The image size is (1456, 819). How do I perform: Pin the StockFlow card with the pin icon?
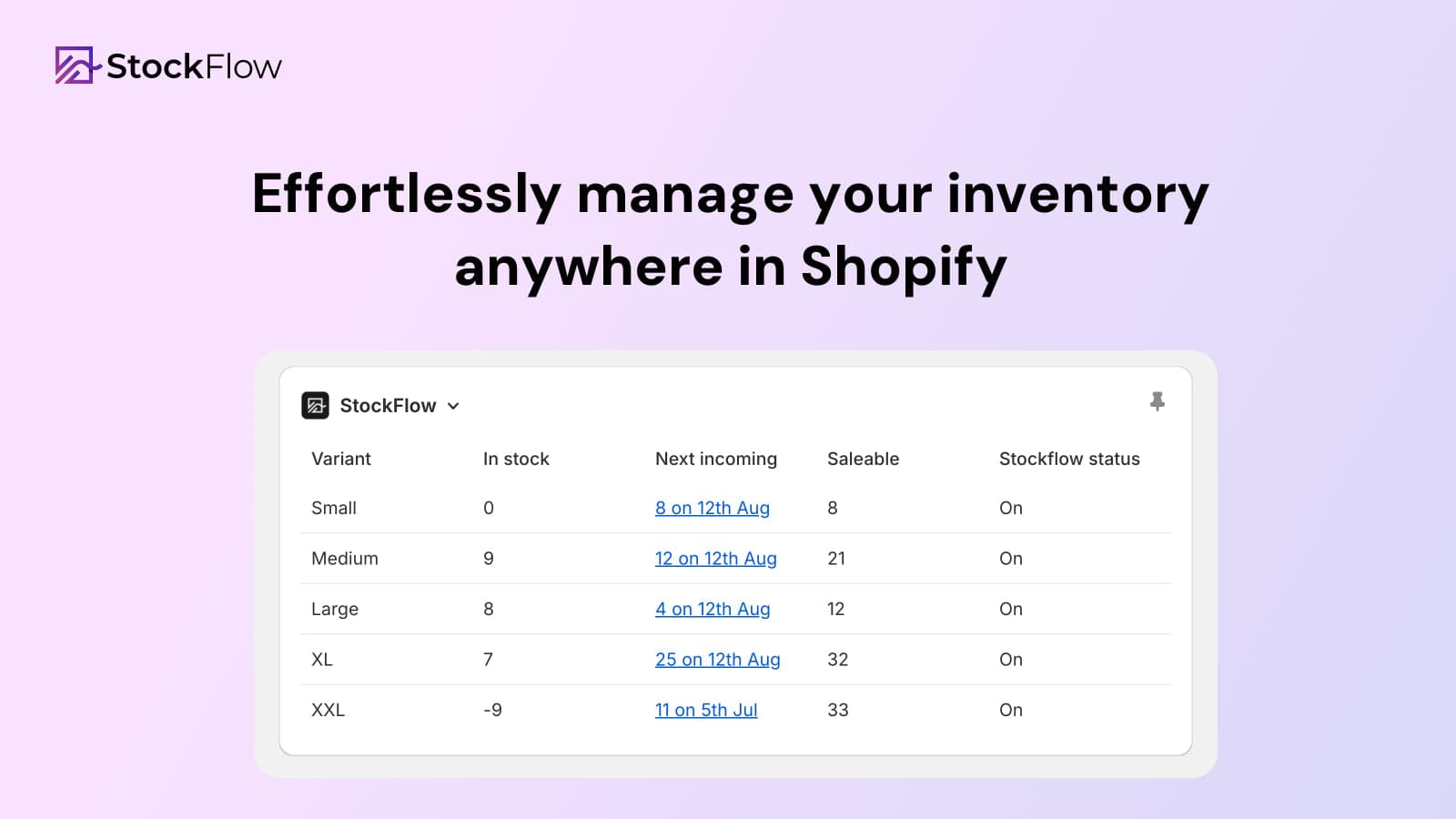tap(1157, 401)
